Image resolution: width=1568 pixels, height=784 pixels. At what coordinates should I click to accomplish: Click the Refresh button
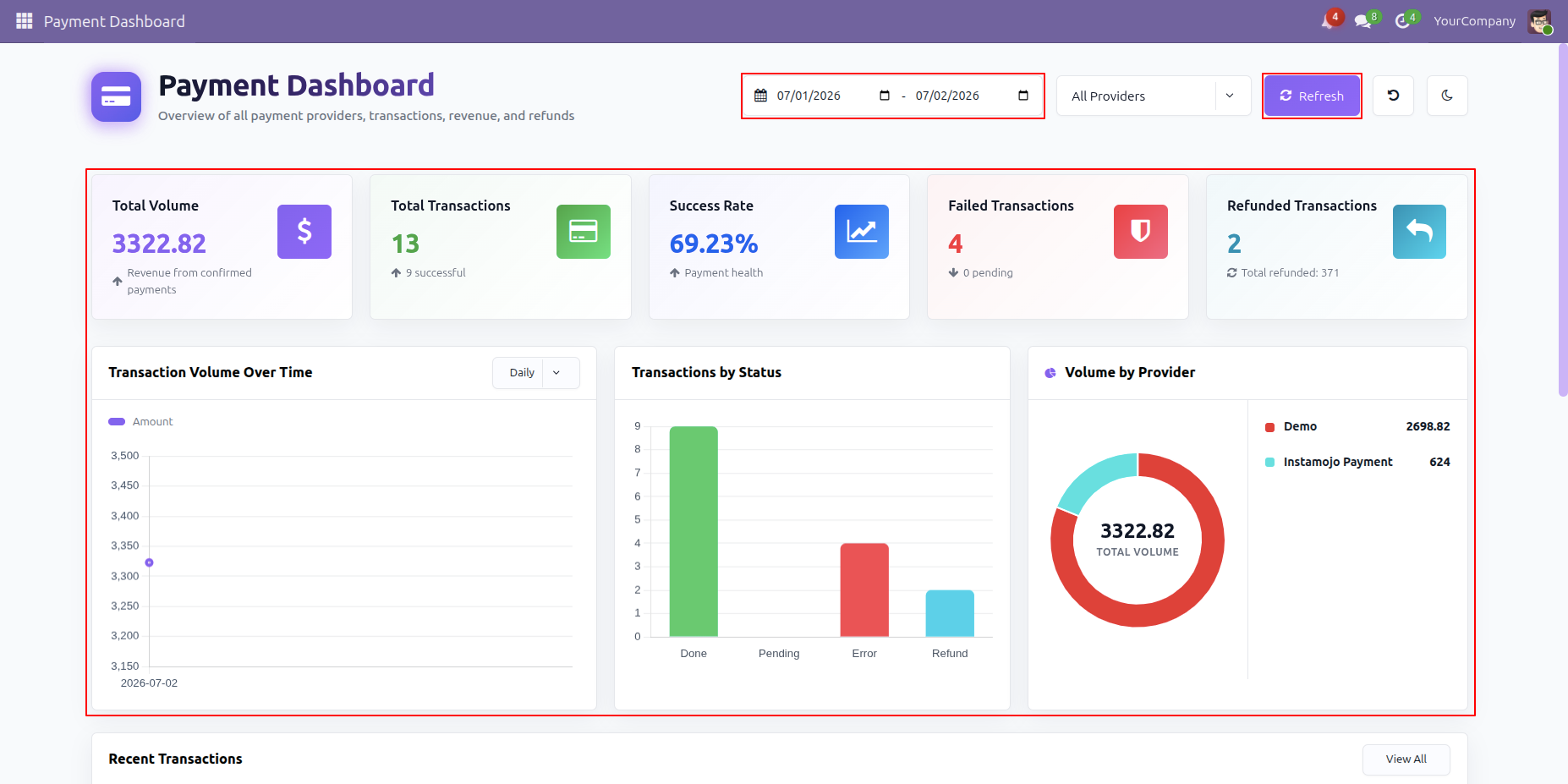coord(1312,96)
